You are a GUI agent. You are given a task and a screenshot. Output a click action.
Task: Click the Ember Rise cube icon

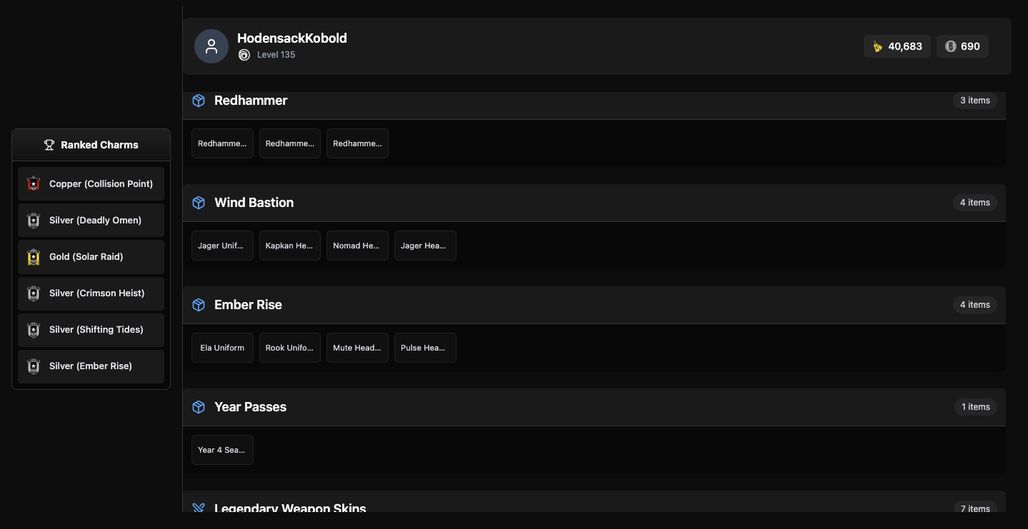pyautogui.click(x=199, y=305)
